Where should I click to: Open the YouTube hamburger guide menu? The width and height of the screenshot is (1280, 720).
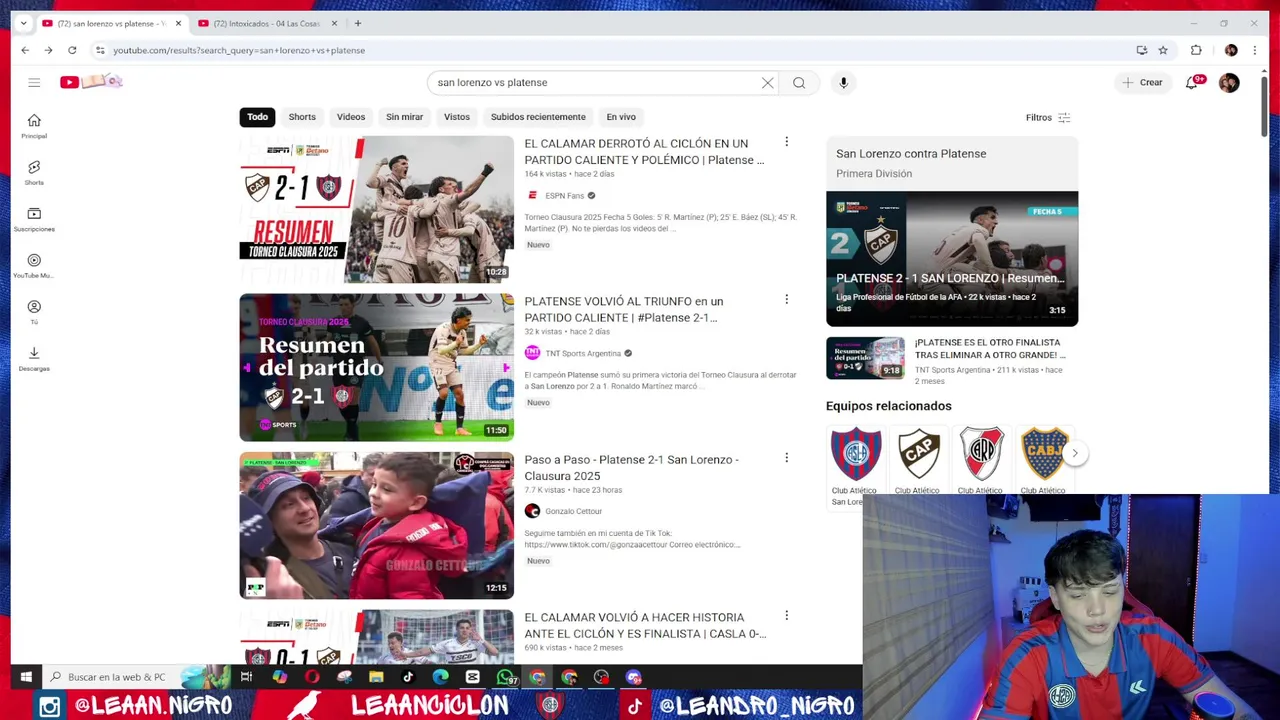tap(34, 82)
